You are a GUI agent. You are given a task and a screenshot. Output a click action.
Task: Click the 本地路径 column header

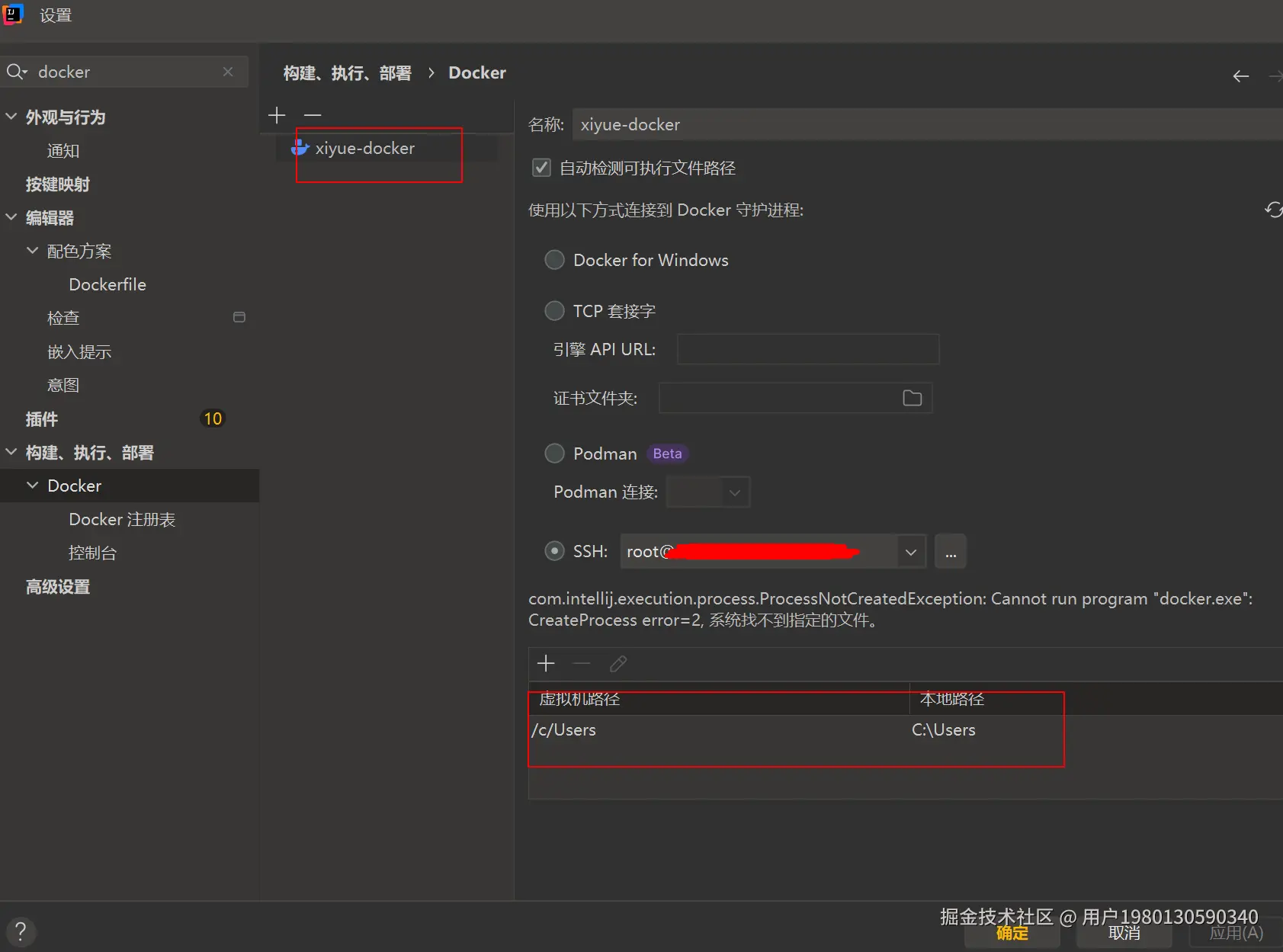[1096, 698]
